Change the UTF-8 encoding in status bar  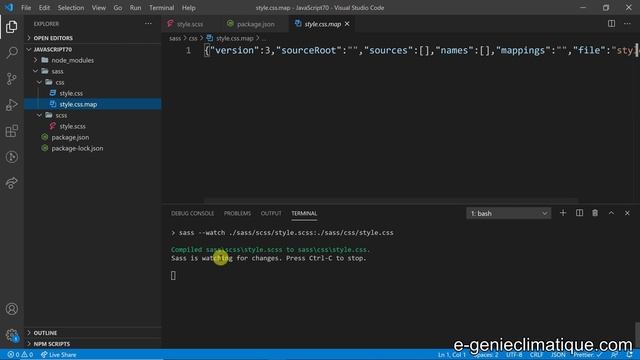(x=514, y=355)
